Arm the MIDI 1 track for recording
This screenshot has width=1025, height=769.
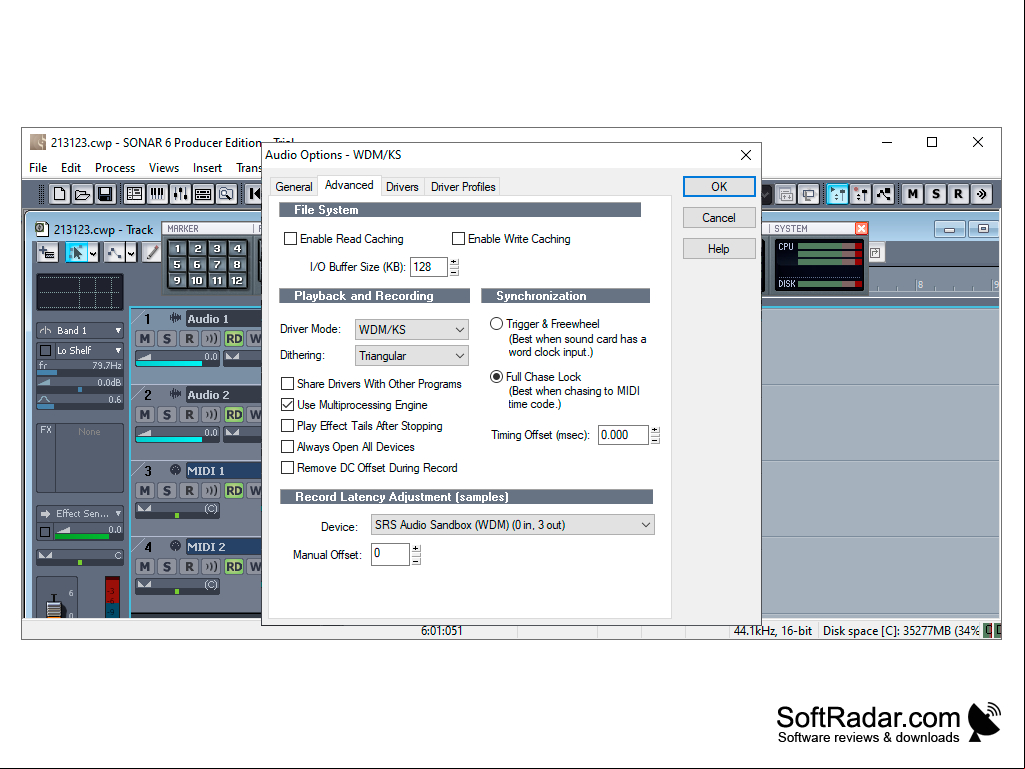click(189, 490)
